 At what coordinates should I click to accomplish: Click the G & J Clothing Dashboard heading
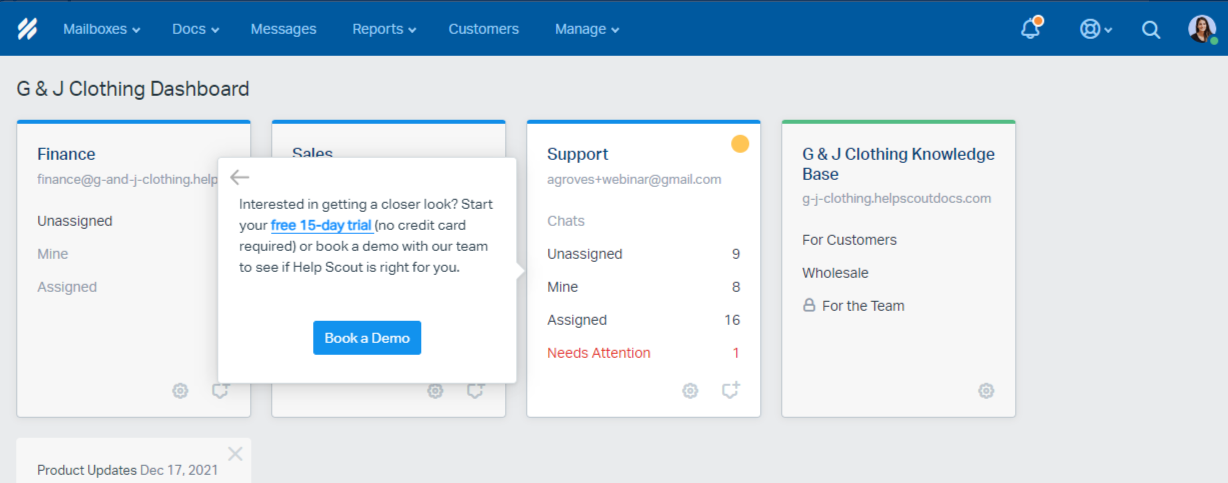[x=133, y=89]
